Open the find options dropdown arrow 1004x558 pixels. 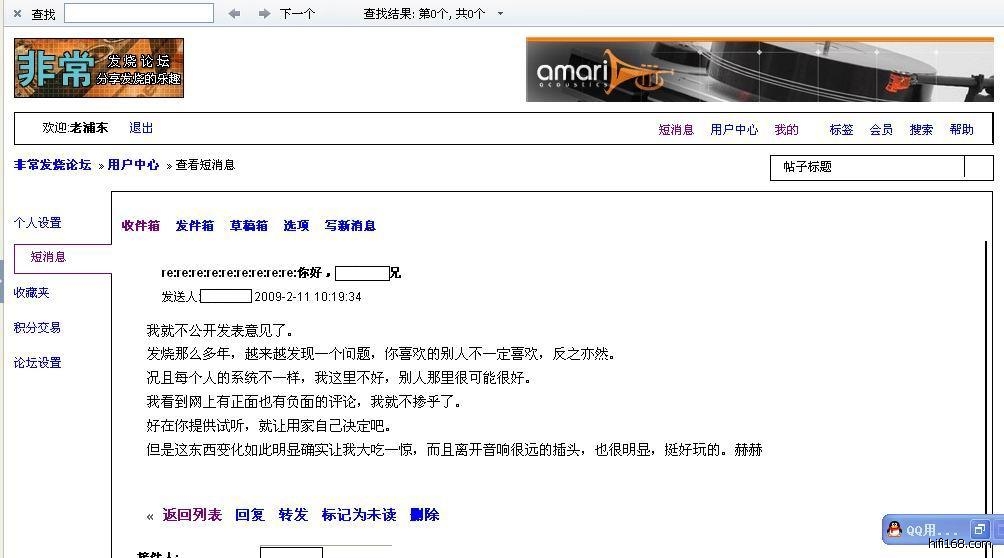point(500,14)
